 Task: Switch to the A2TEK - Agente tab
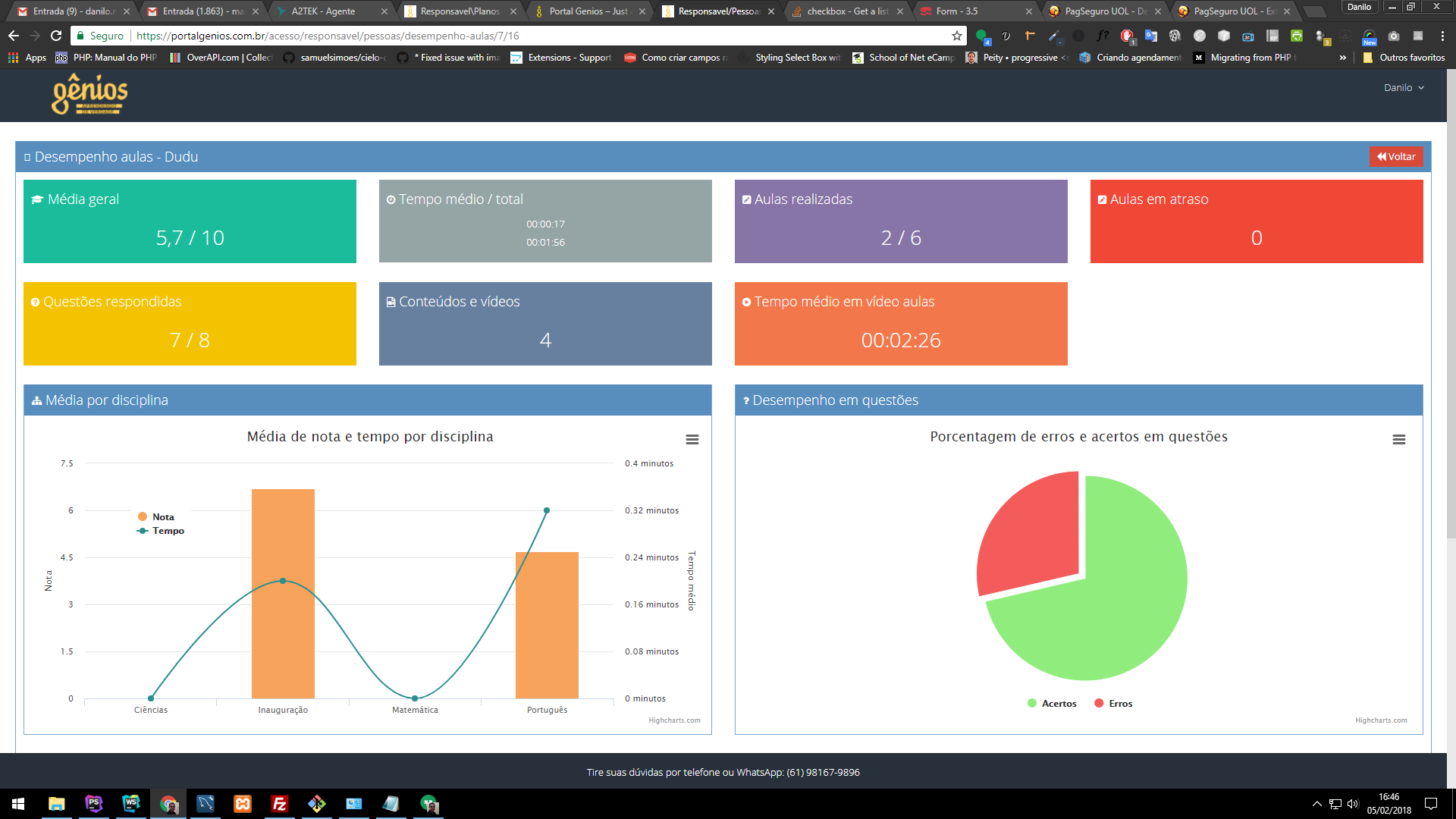pyautogui.click(x=323, y=11)
